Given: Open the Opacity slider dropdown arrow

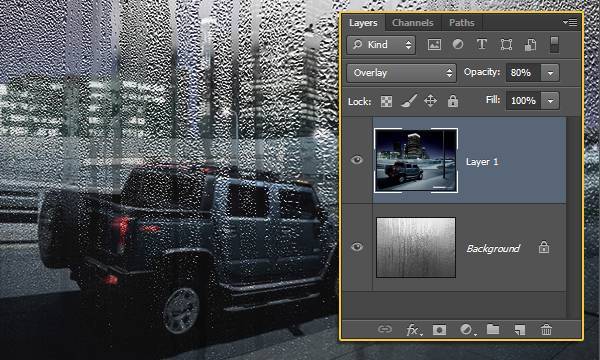Looking at the screenshot, I should tap(550, 73).
